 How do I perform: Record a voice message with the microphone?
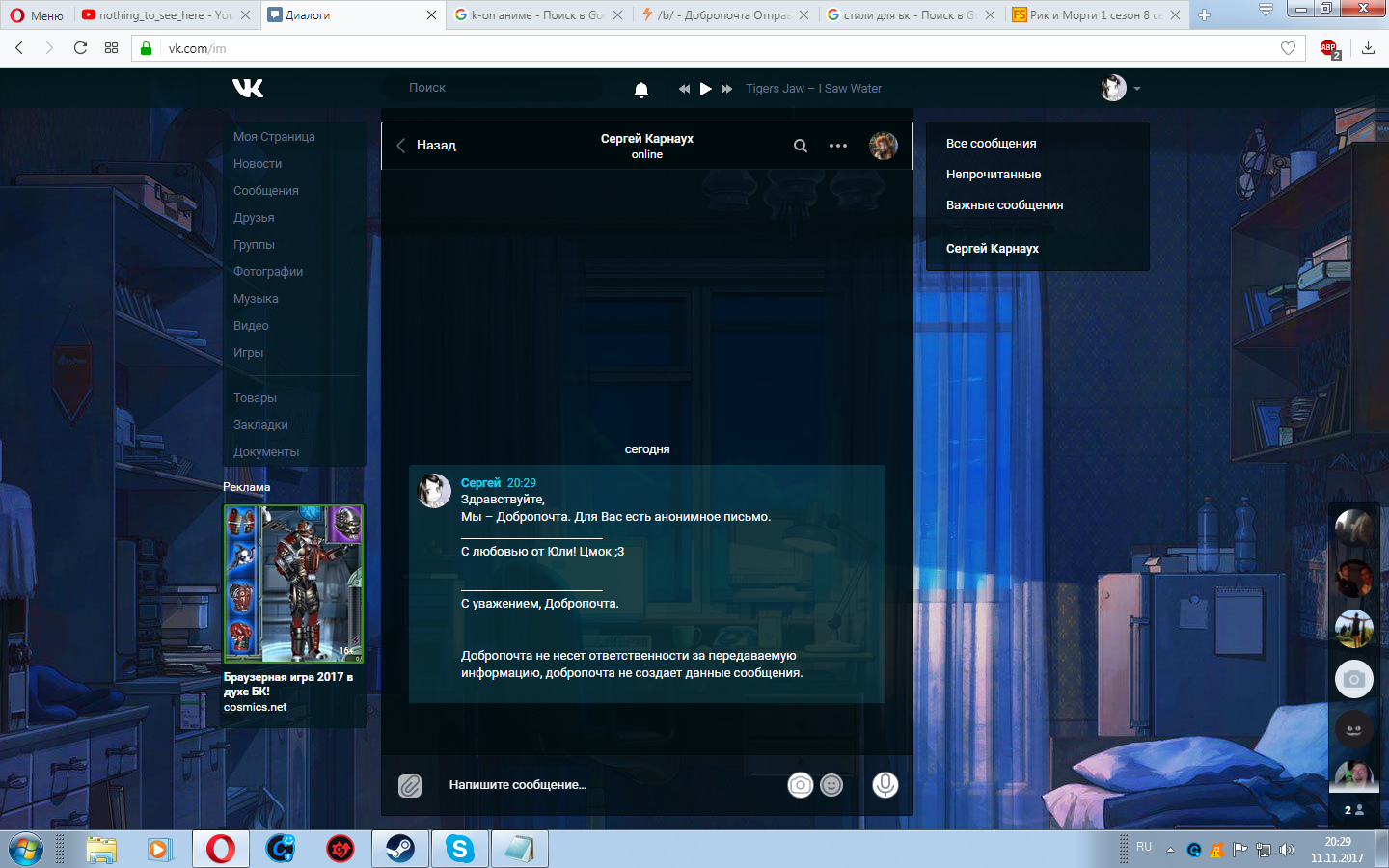pos(885,785)
